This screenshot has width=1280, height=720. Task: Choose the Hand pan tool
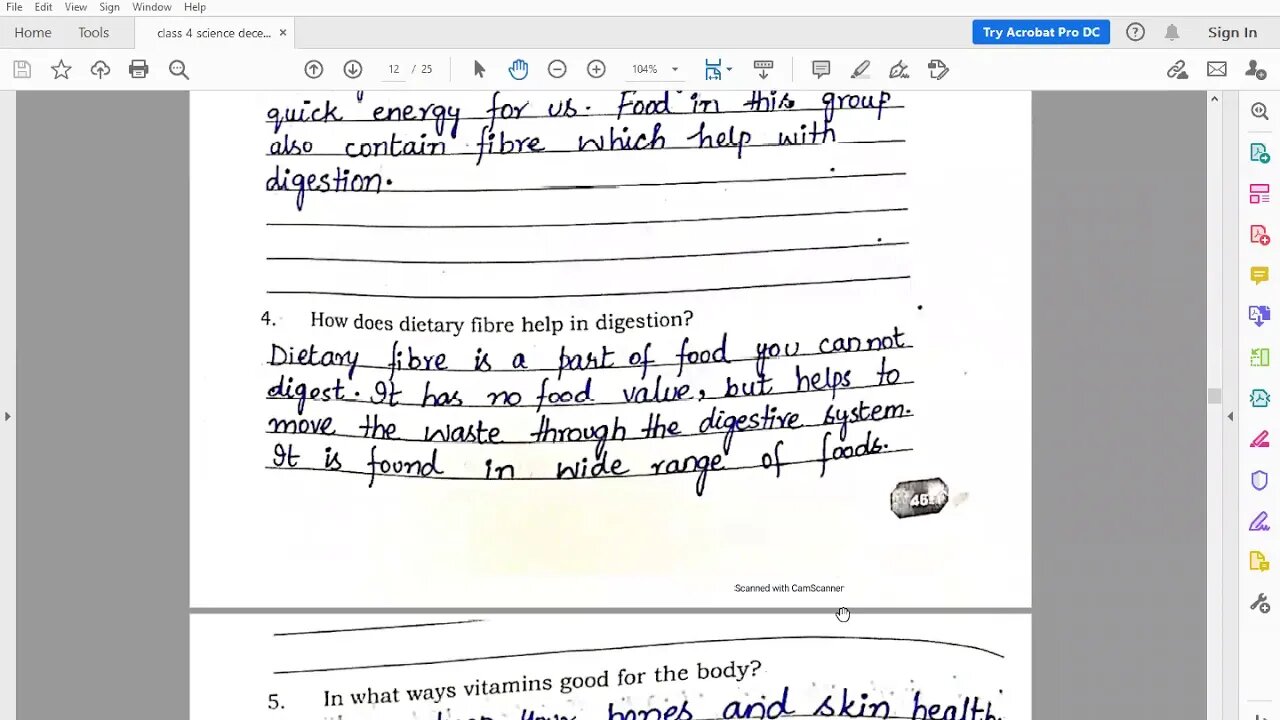click(518, 69)
